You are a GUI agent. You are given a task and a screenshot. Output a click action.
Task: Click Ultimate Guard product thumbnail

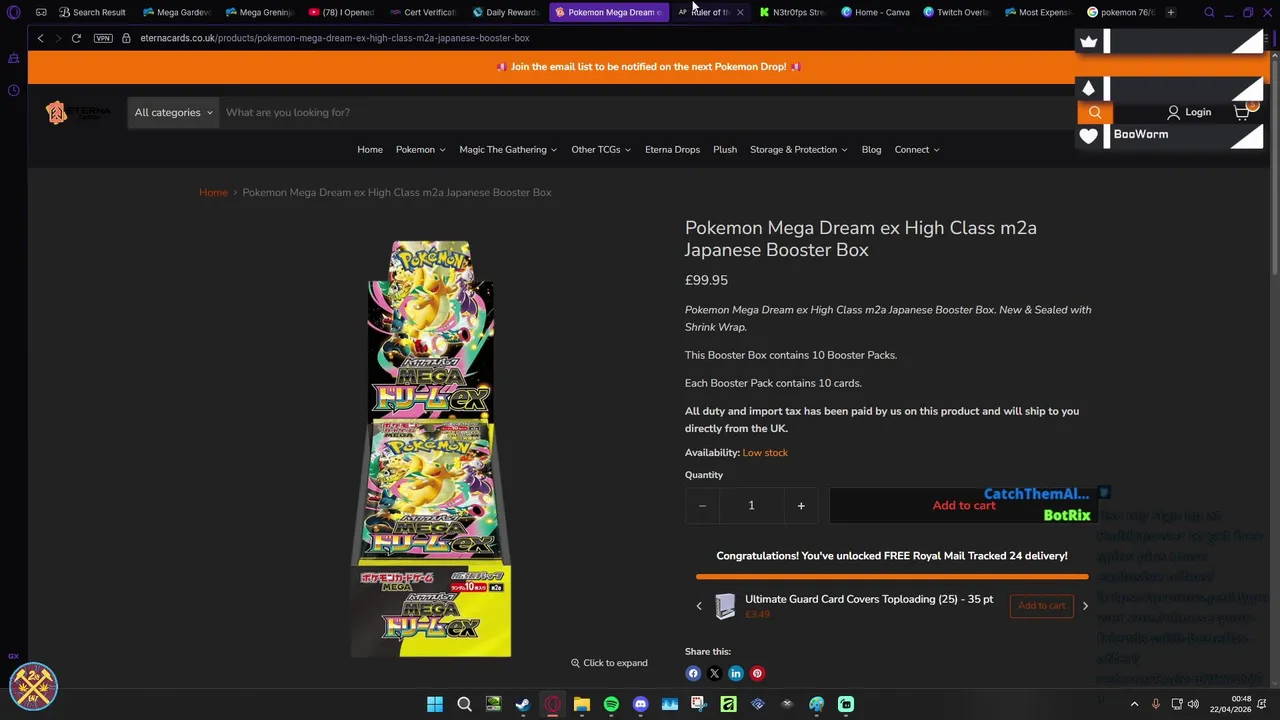725,606
